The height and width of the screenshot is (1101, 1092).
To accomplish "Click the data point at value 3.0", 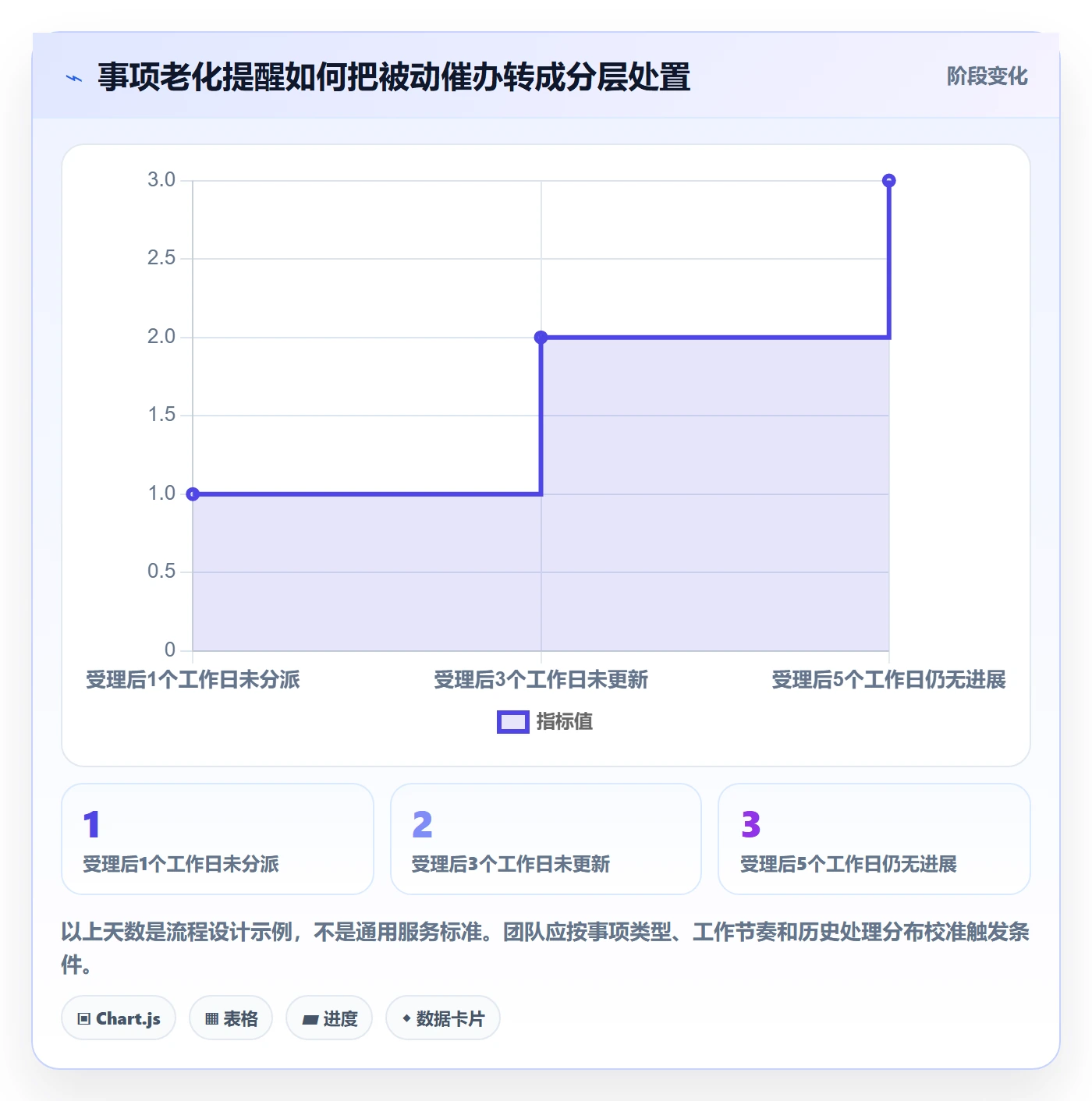I will [888, 180].
